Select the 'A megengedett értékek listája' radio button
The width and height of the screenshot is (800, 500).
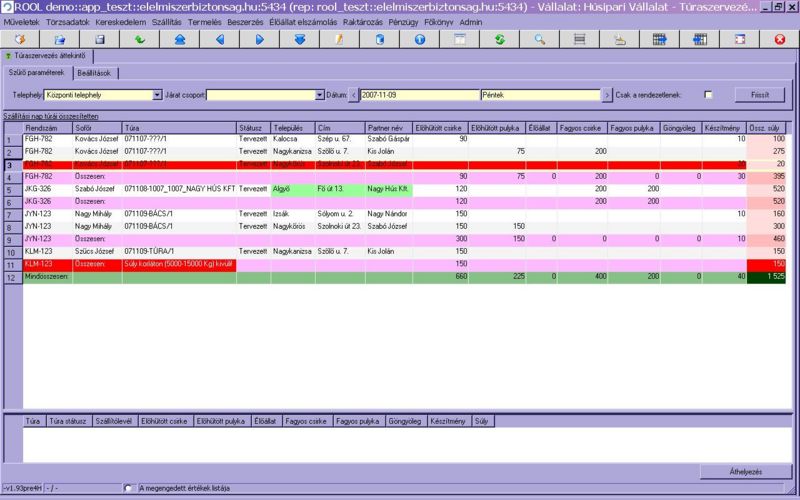pyautogui.click(x=127, y=488)
